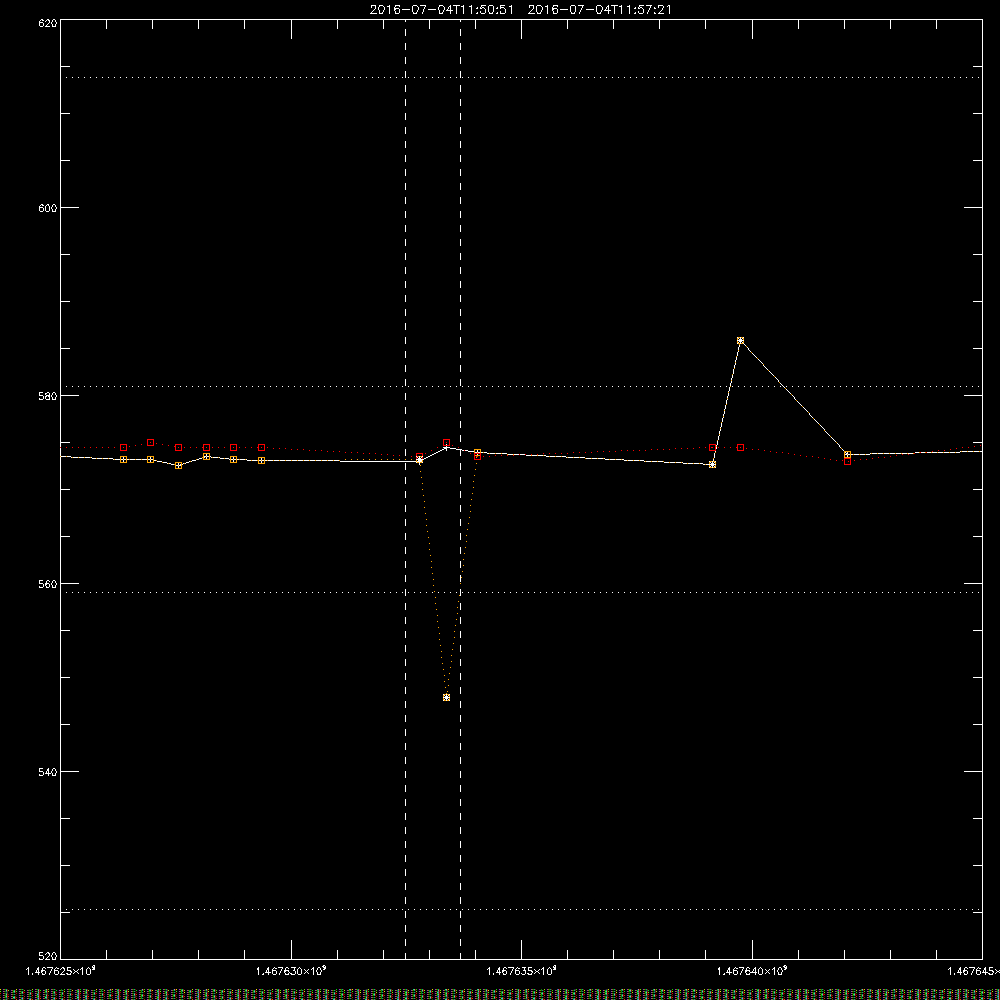Select the 560 y-axis label
Viewport: 1000px width, 1000px height.
click(48, 584)
